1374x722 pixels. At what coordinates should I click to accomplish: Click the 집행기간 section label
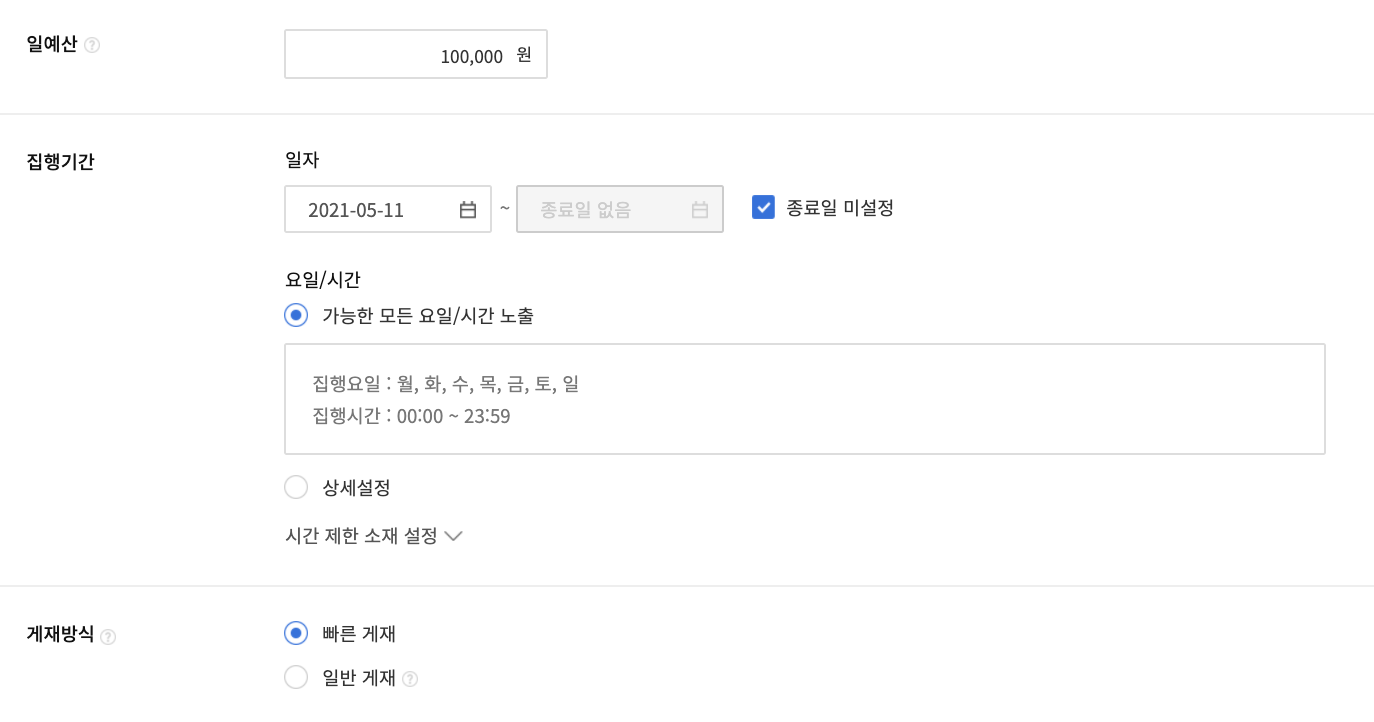60,161
